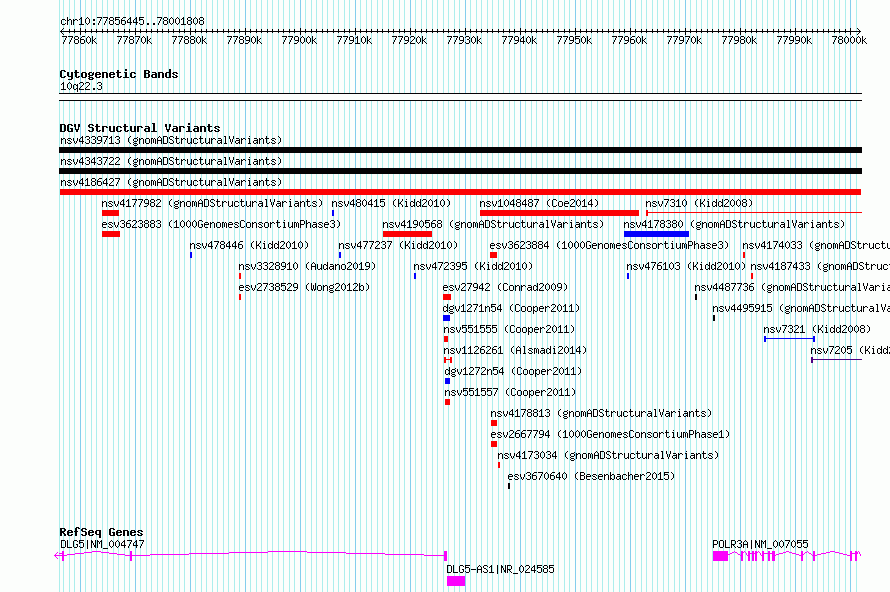Open the esv27942 (Conrad2009) label
This screenshot has height=592, width=890.
coord(505,287)
